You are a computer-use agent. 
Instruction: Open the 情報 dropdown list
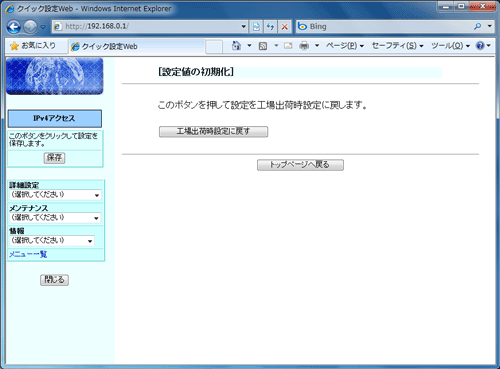(52, 241)
